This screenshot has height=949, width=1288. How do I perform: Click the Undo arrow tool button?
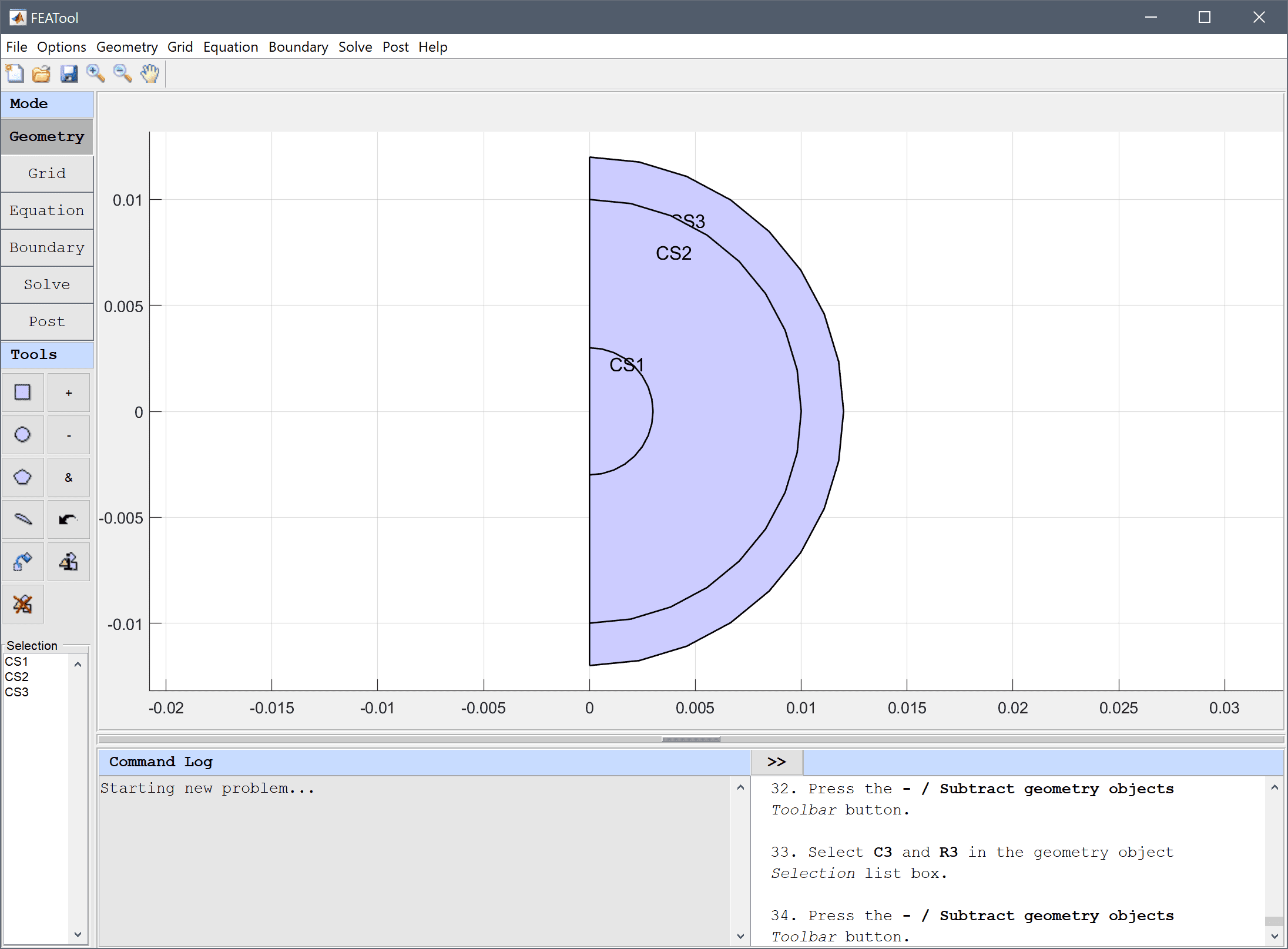(x=69, y=519)
